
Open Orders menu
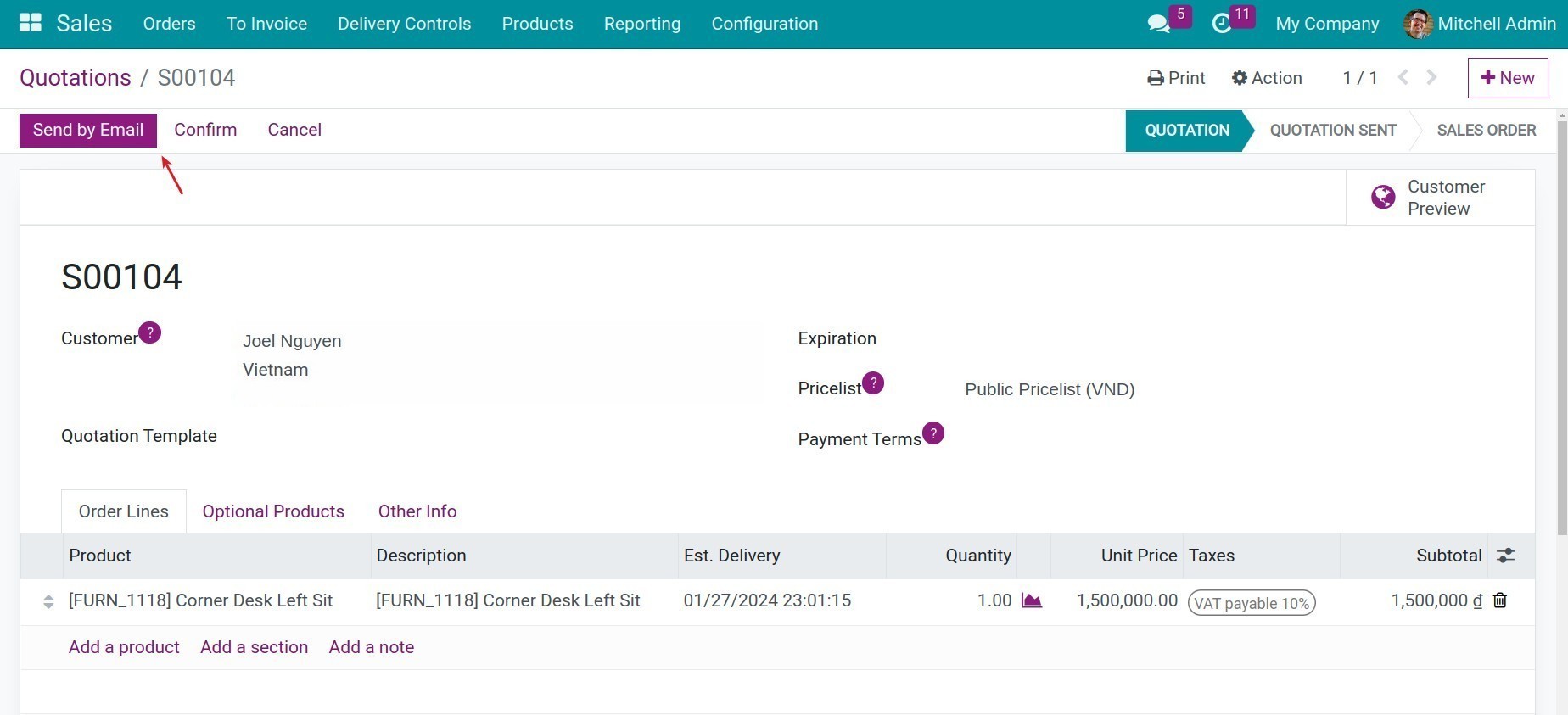[x=169, y=24]
